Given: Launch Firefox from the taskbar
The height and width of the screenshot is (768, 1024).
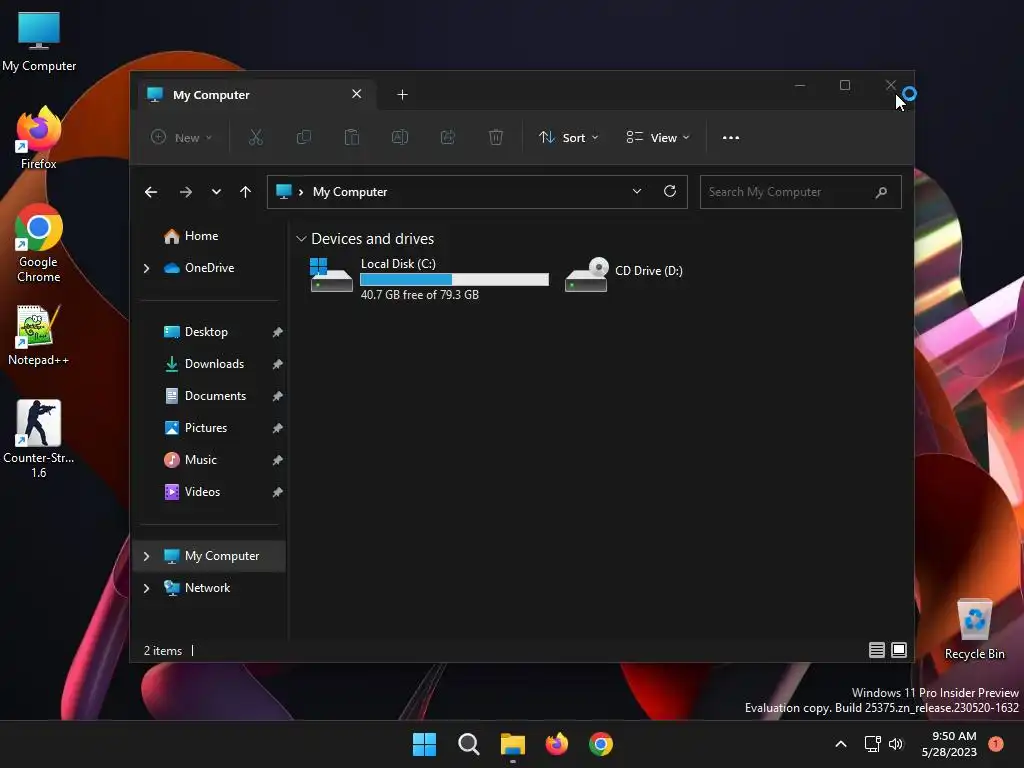Looking at the screenshot, I should [x=556, y=744].
